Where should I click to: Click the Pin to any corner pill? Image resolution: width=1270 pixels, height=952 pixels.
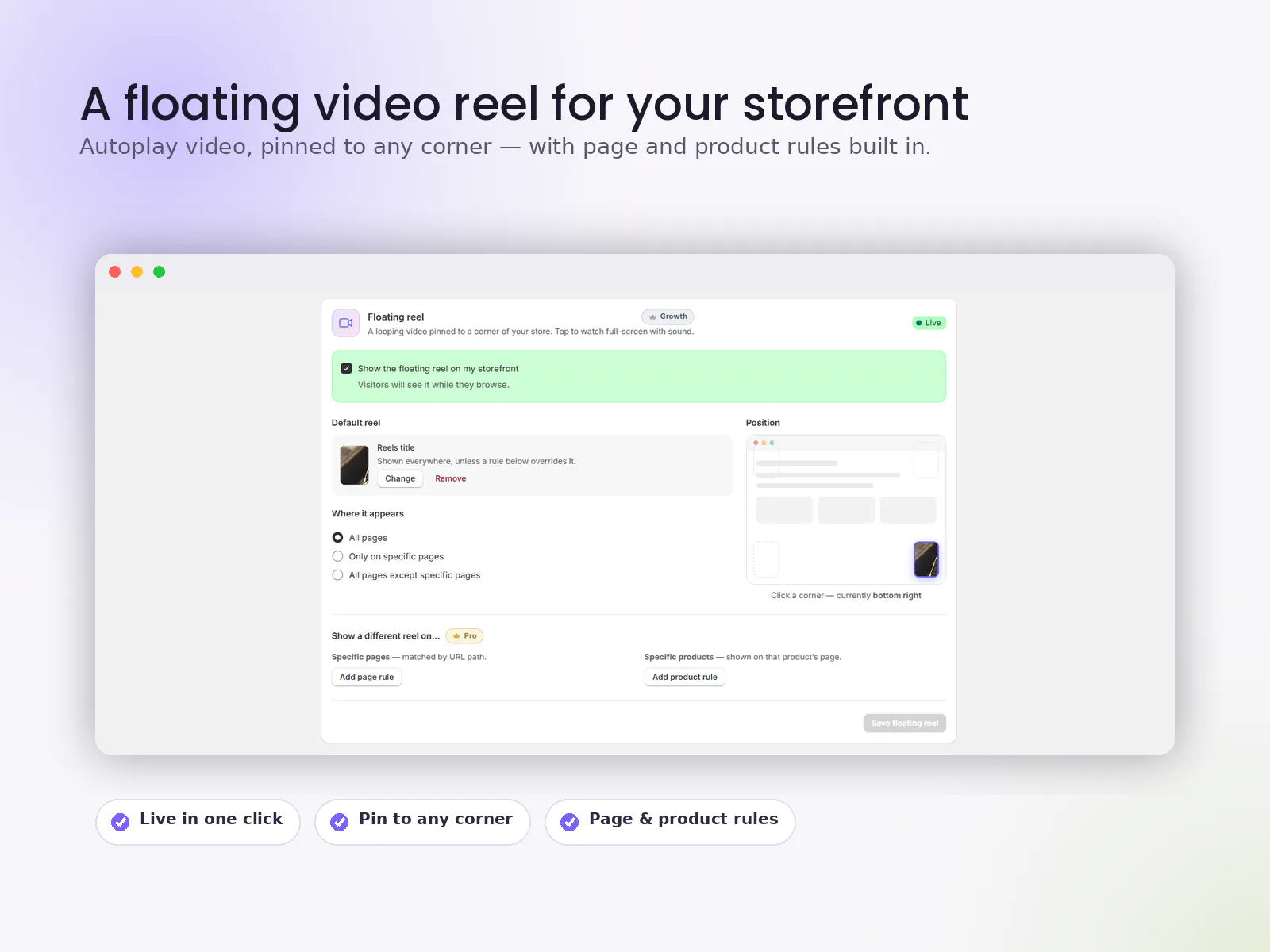coord(422,822)
